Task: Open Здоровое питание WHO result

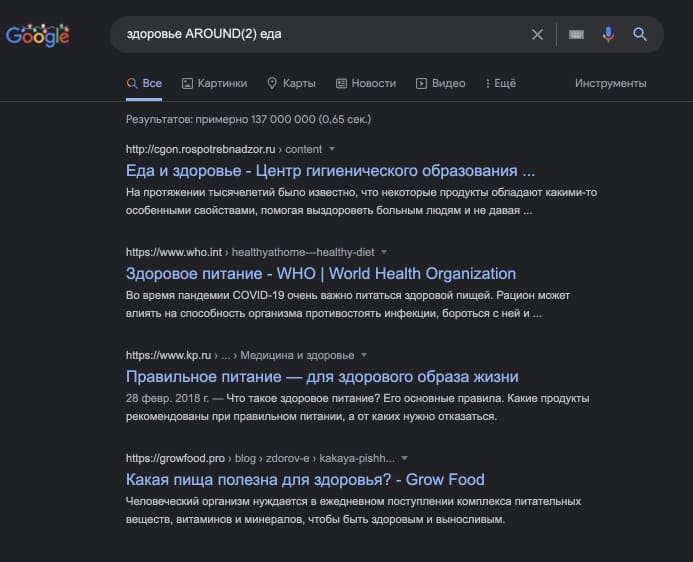Action: [x=321, y=274]
